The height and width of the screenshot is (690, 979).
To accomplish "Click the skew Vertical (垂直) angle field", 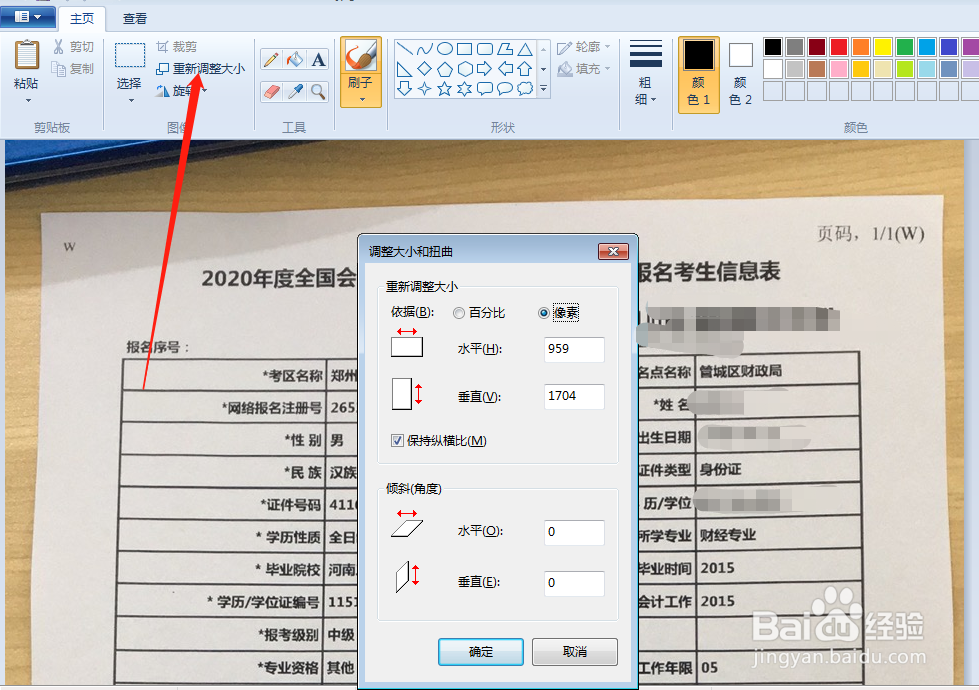I will pos(574,583).
